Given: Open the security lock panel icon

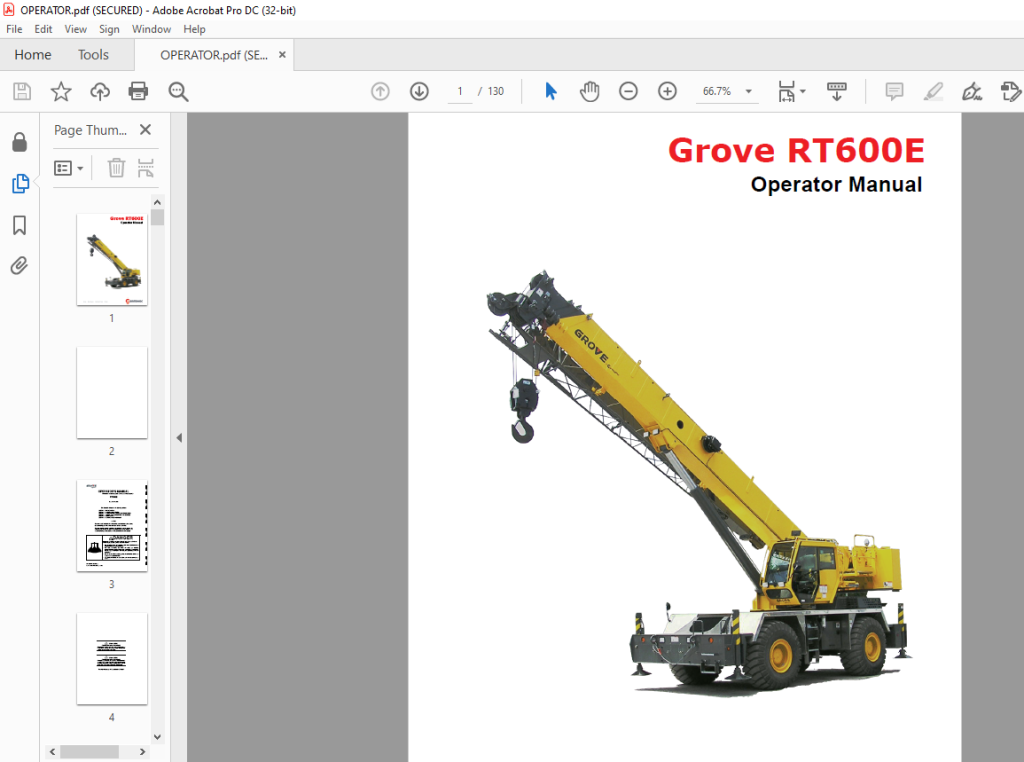Looking at the screenshot, I should [x=20, y=142].
